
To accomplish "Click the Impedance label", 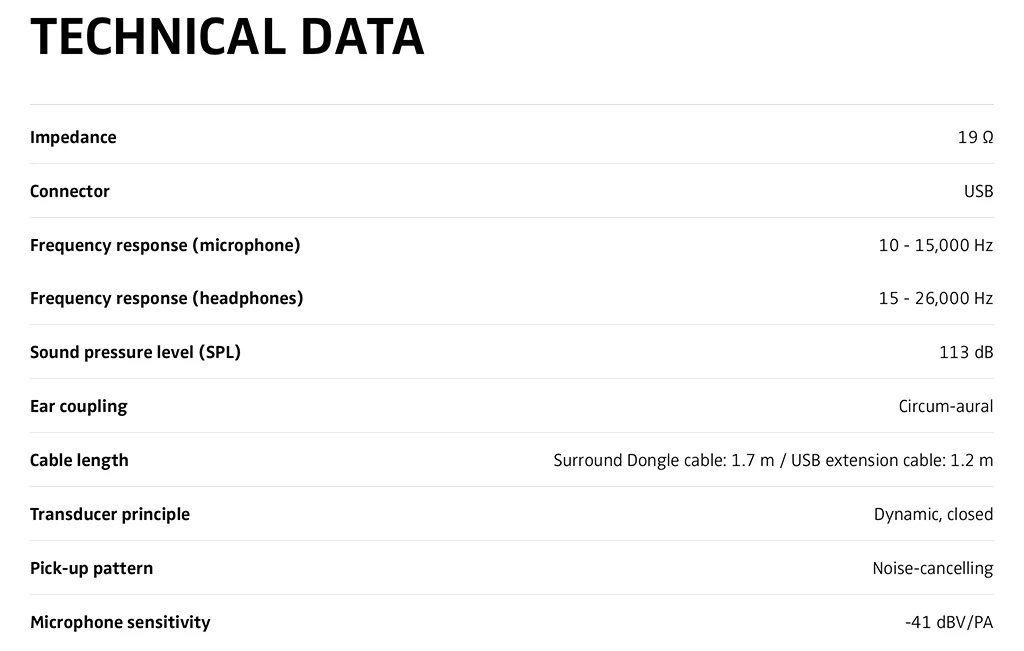I will [x=73, y=137].
